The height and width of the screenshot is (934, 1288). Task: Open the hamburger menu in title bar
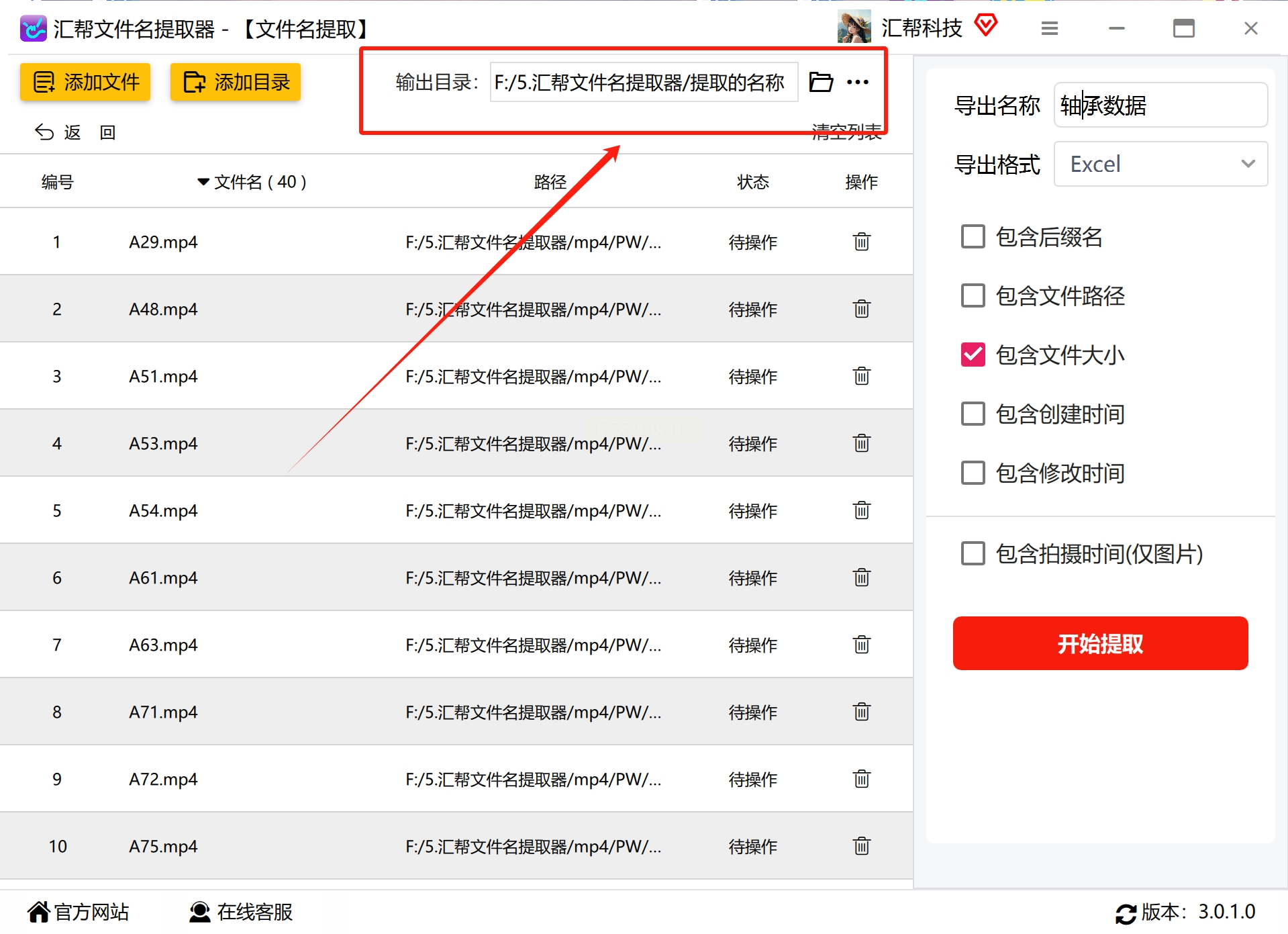(1050, 28)
